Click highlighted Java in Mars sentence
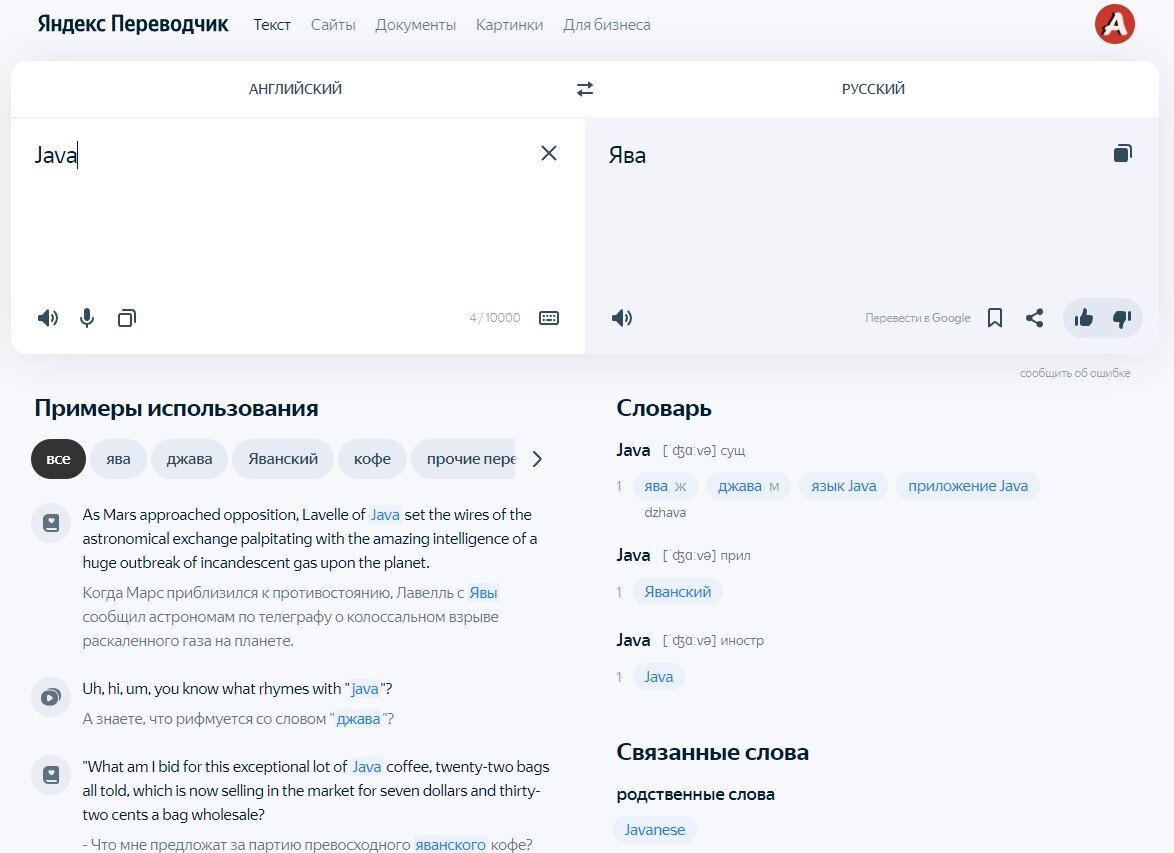Image resolution: width=1174 pixels, height=853 pixels. (x=385, y=514)
